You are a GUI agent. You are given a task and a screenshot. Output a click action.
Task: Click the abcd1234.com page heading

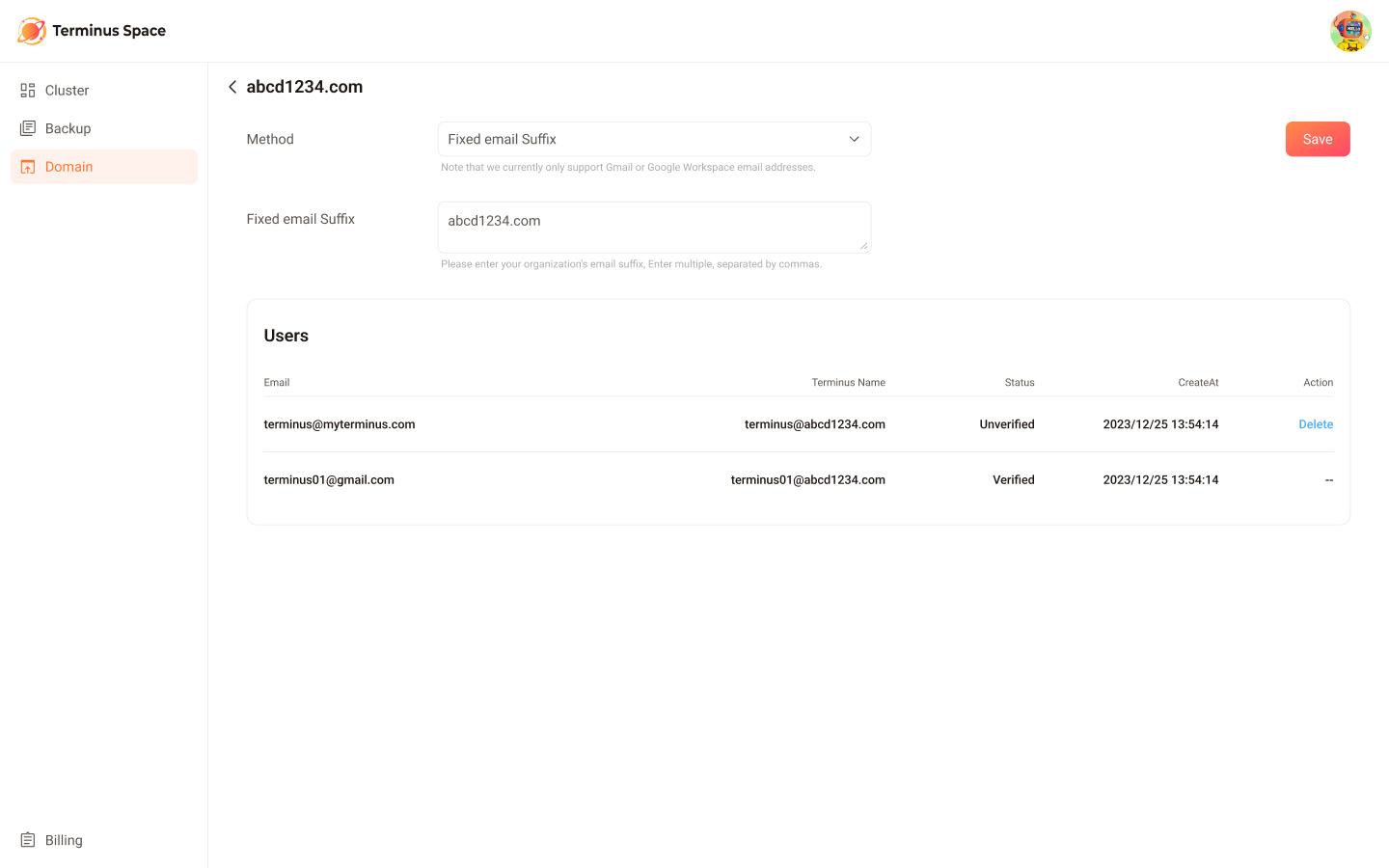305,87
